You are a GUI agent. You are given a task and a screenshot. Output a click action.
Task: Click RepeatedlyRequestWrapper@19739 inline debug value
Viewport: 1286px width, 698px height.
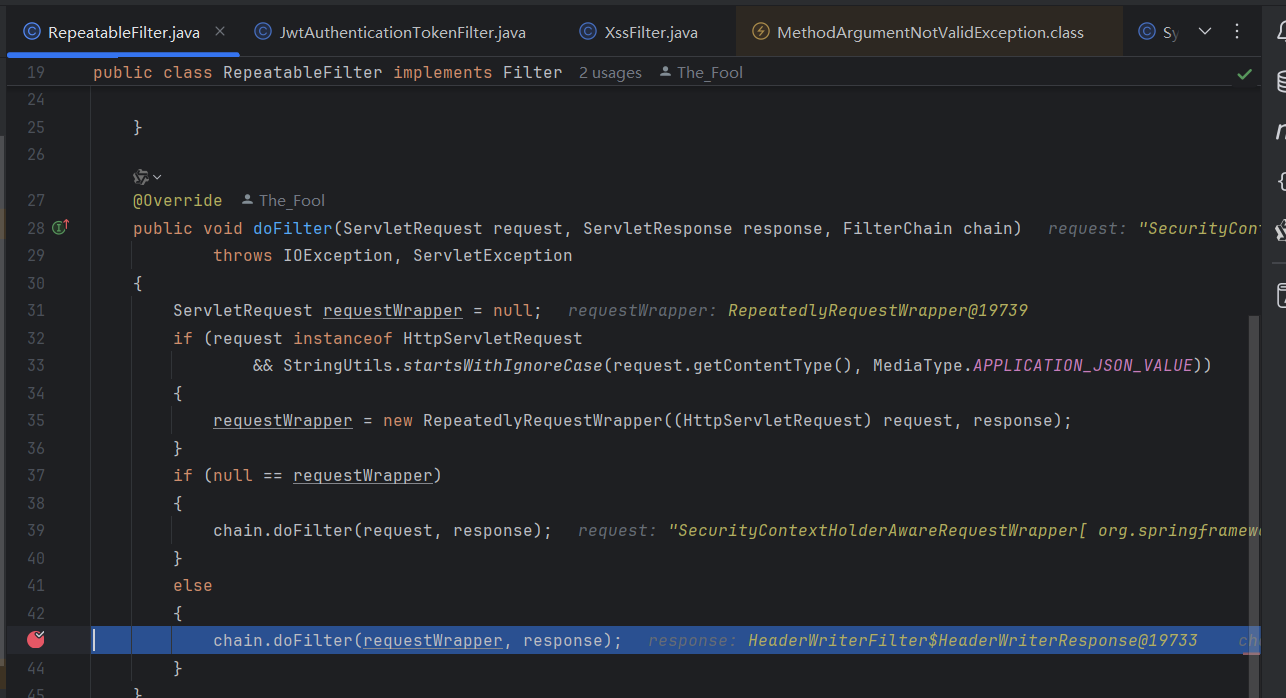tap(878, 310)
